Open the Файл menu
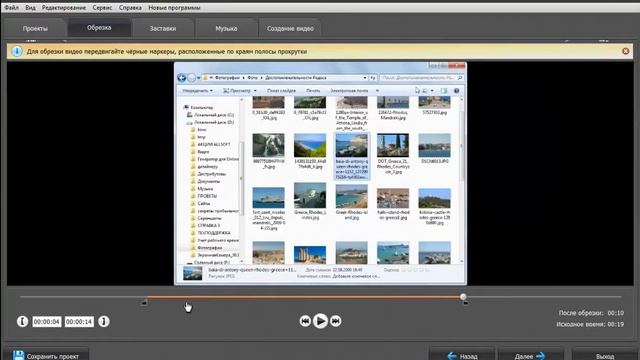 [11, 8]
